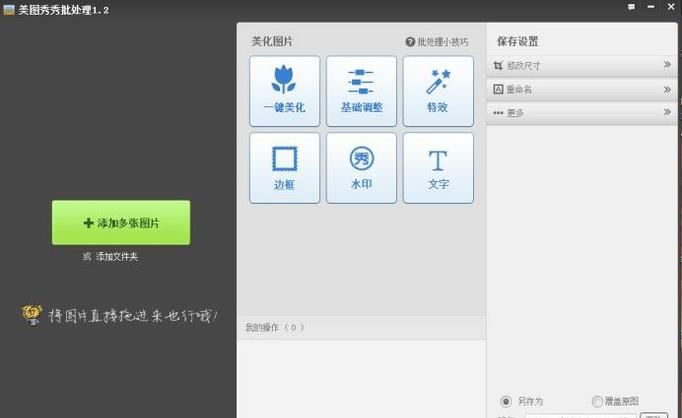The width and height of the screenshot is (682, 418).
Task: Open the 批处理小技巧 help link
Action: 437,42
